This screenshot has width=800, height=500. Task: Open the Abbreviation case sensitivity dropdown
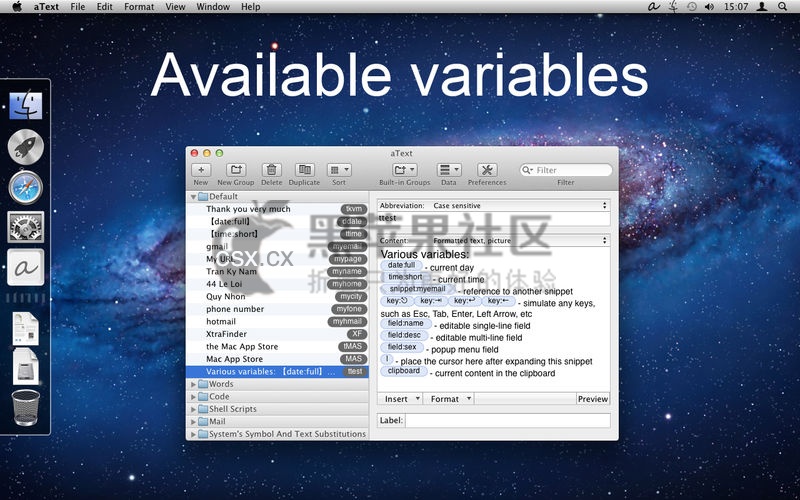click(x=520, y=206)
